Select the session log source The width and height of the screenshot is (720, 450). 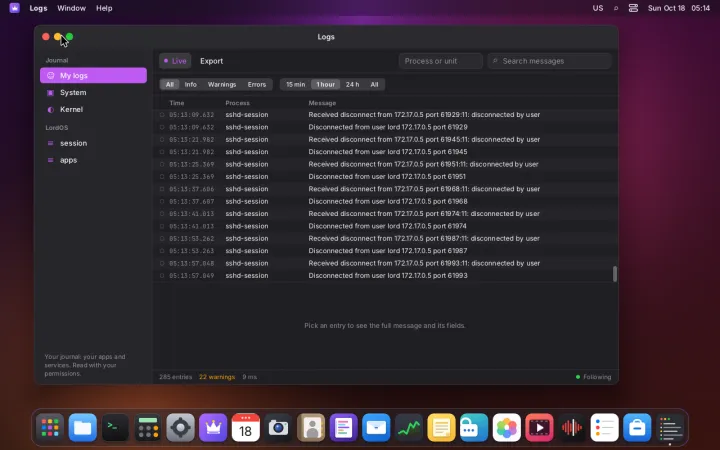pos(93,143)
